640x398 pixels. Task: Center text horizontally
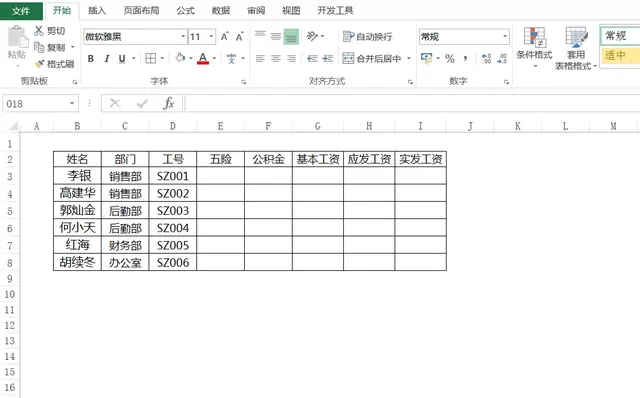[276, 59]
